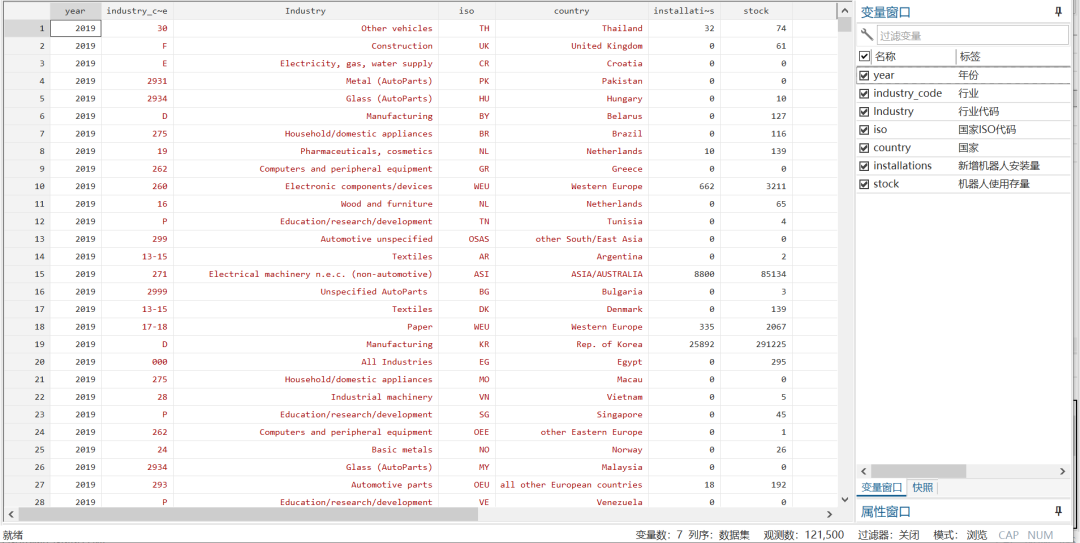Click the Thailand country cell
Screen dimensions: 1080x543
[572, 28]
